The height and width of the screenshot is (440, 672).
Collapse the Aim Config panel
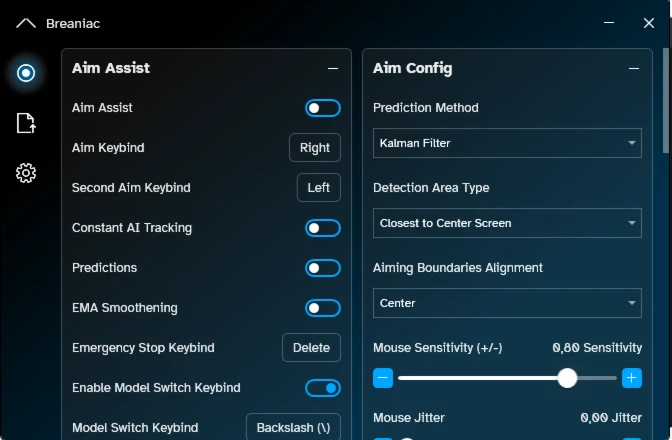click(634, 69)
